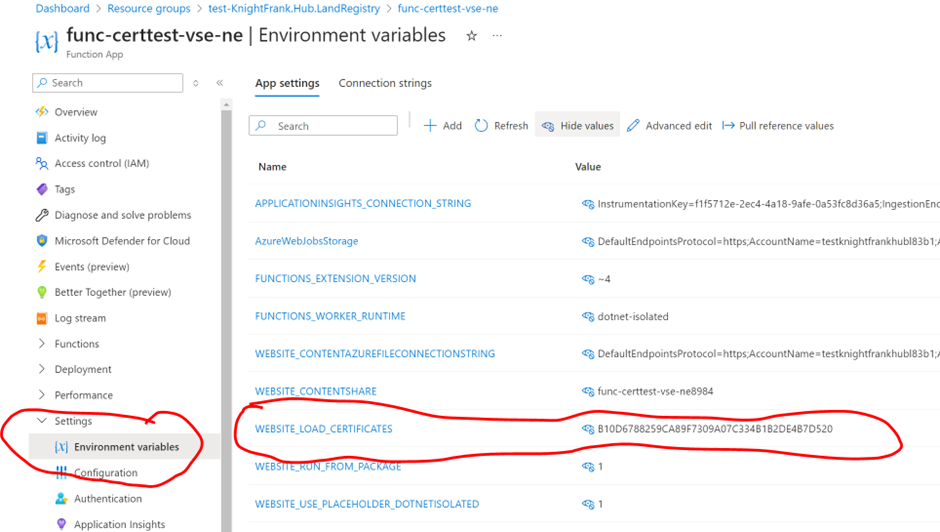Toggle visibility of WEBSITE_USE_PLACEHOLDER_DOTNETISOLATED value
Viewport: 940px width, 532px height.
click(588, 504)
